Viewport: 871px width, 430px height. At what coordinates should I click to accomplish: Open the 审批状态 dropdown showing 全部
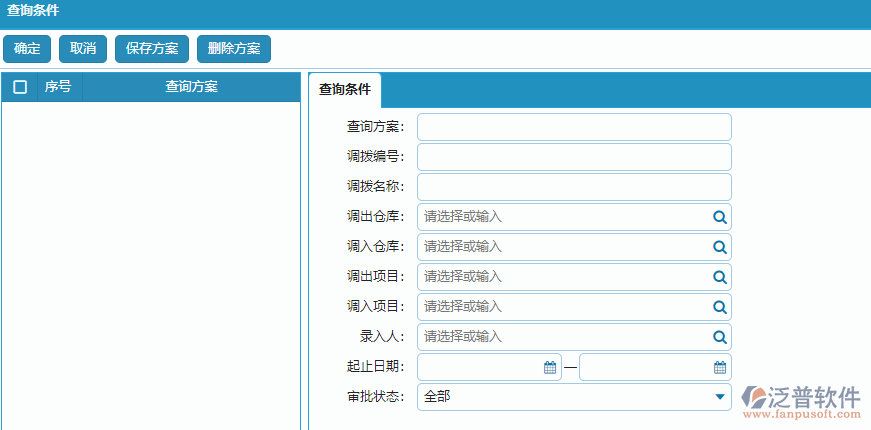tap(574, 397)
